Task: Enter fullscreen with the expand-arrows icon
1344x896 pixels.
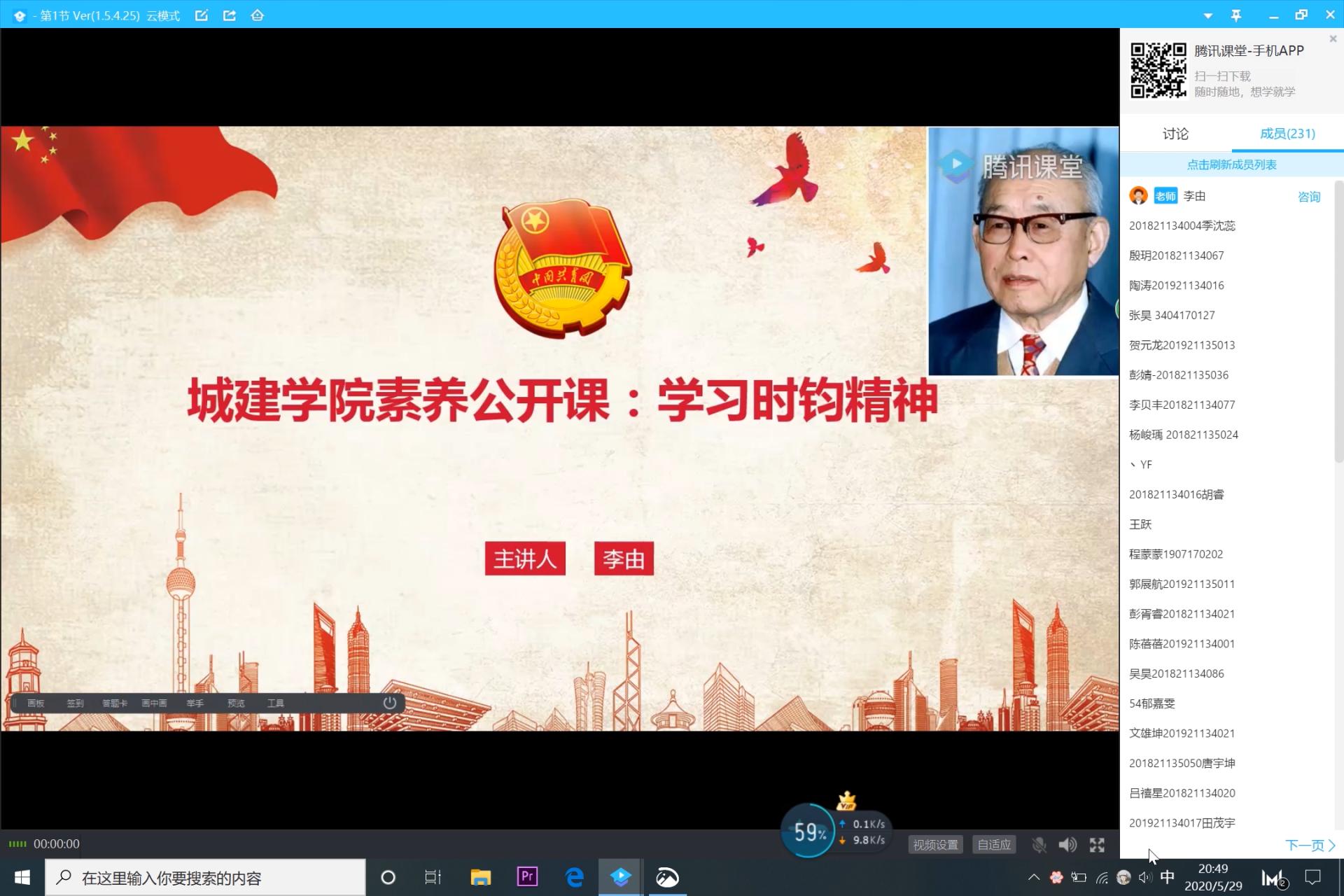Action: [x=1097, y=845]
